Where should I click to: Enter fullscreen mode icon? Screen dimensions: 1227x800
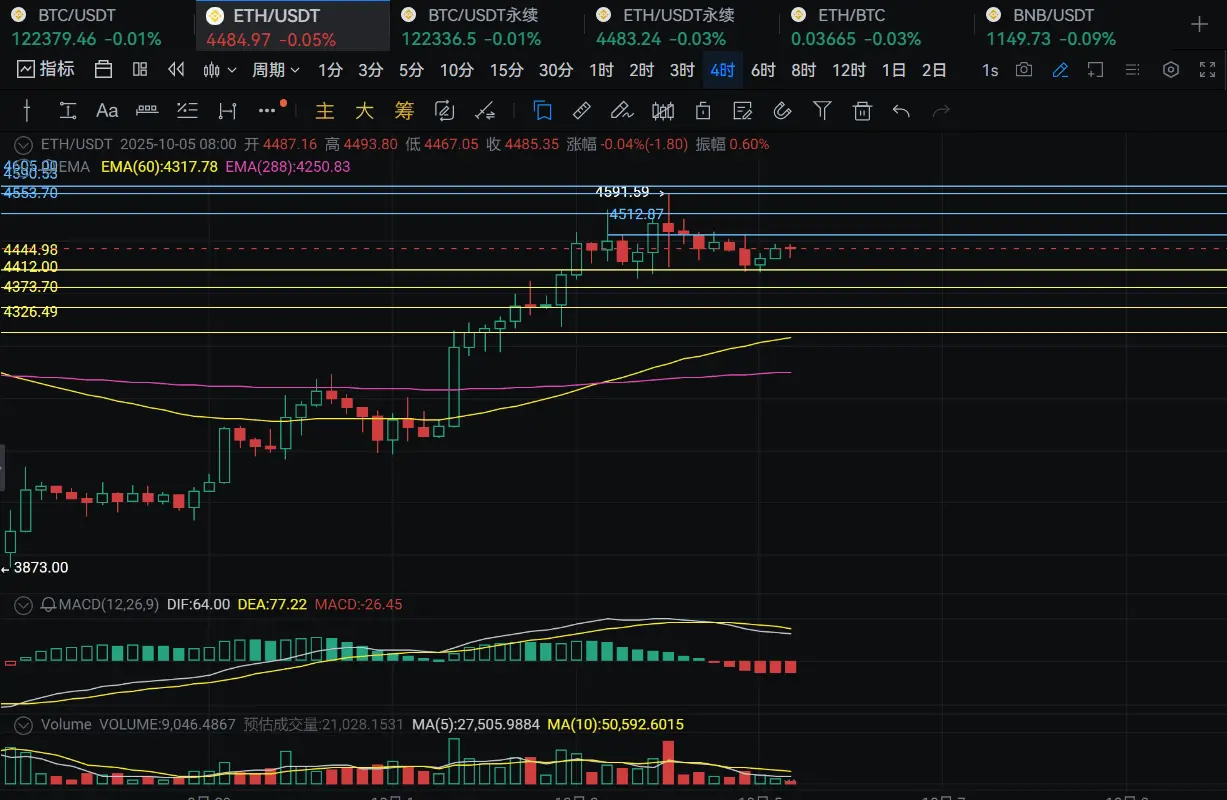pyautogui.click(x=1206, y=70)
